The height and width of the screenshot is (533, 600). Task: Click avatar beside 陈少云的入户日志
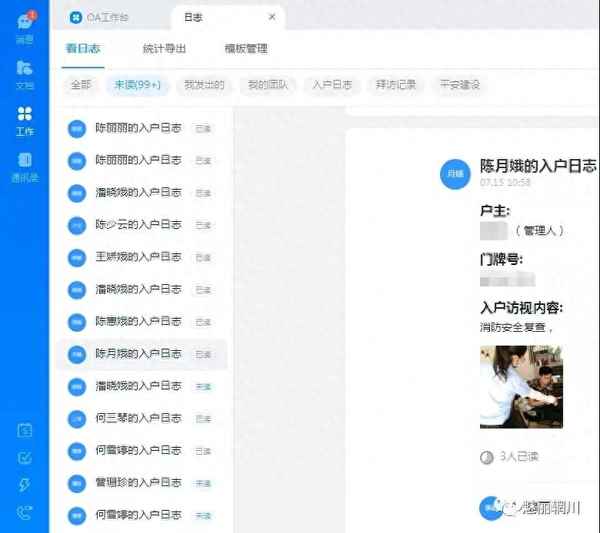click(x=77, y=225)
